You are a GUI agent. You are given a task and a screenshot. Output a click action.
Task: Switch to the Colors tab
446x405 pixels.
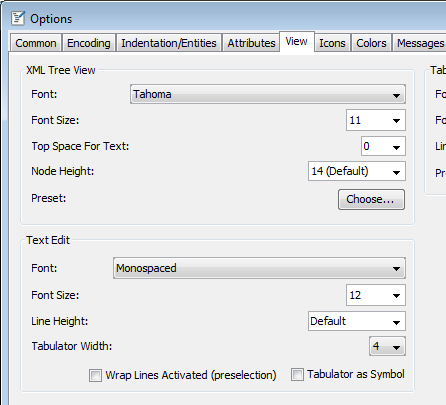371,43
